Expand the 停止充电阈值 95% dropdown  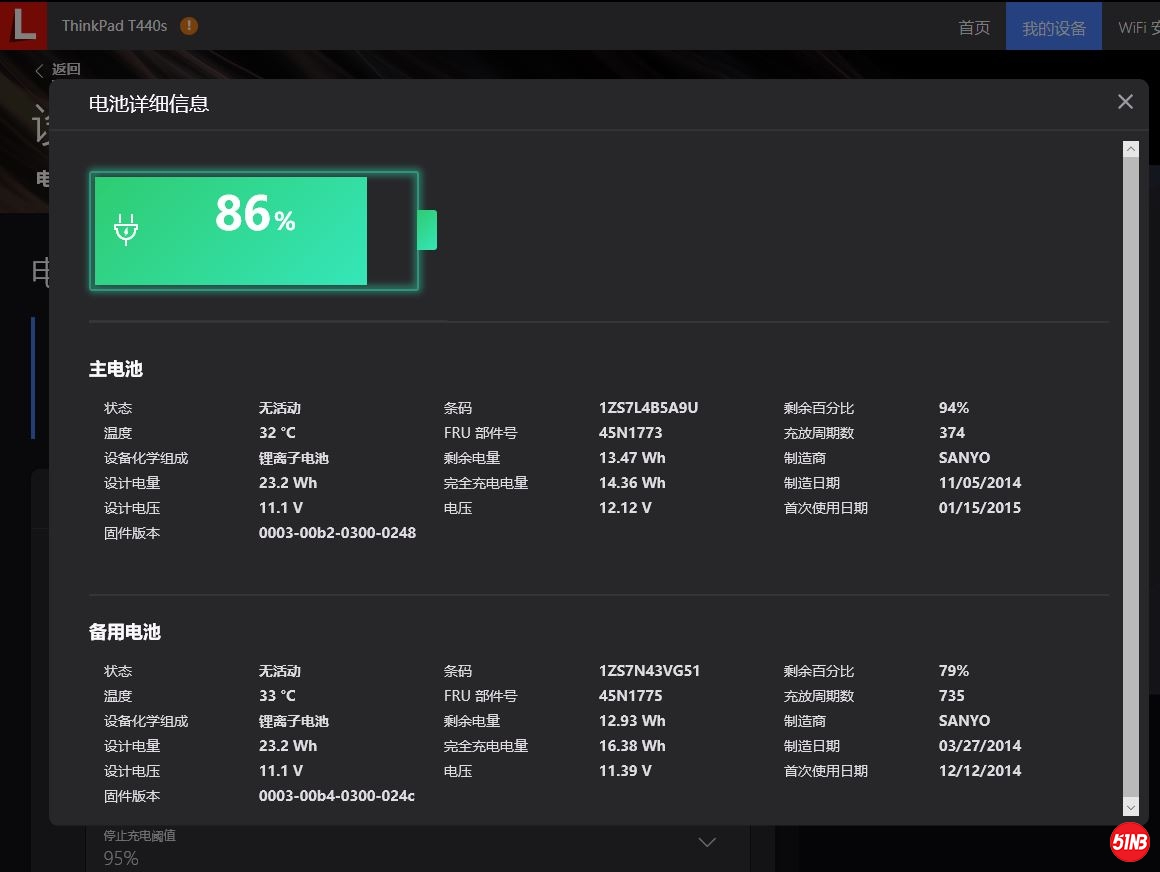pyautogui.click(x=706, y=843)
